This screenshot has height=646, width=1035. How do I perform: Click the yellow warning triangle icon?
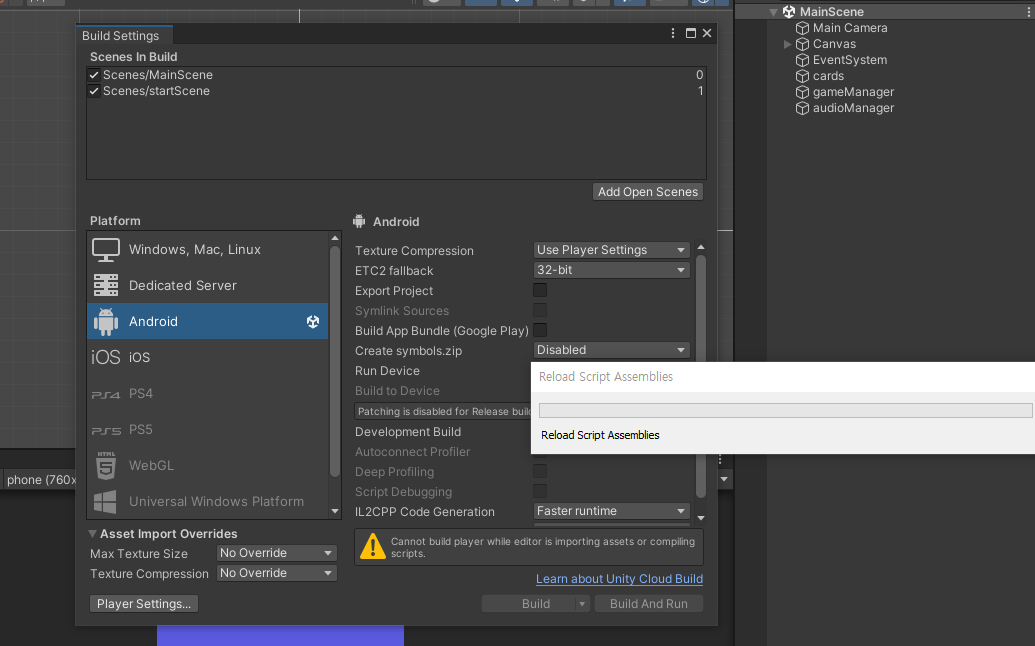(373, 546)
